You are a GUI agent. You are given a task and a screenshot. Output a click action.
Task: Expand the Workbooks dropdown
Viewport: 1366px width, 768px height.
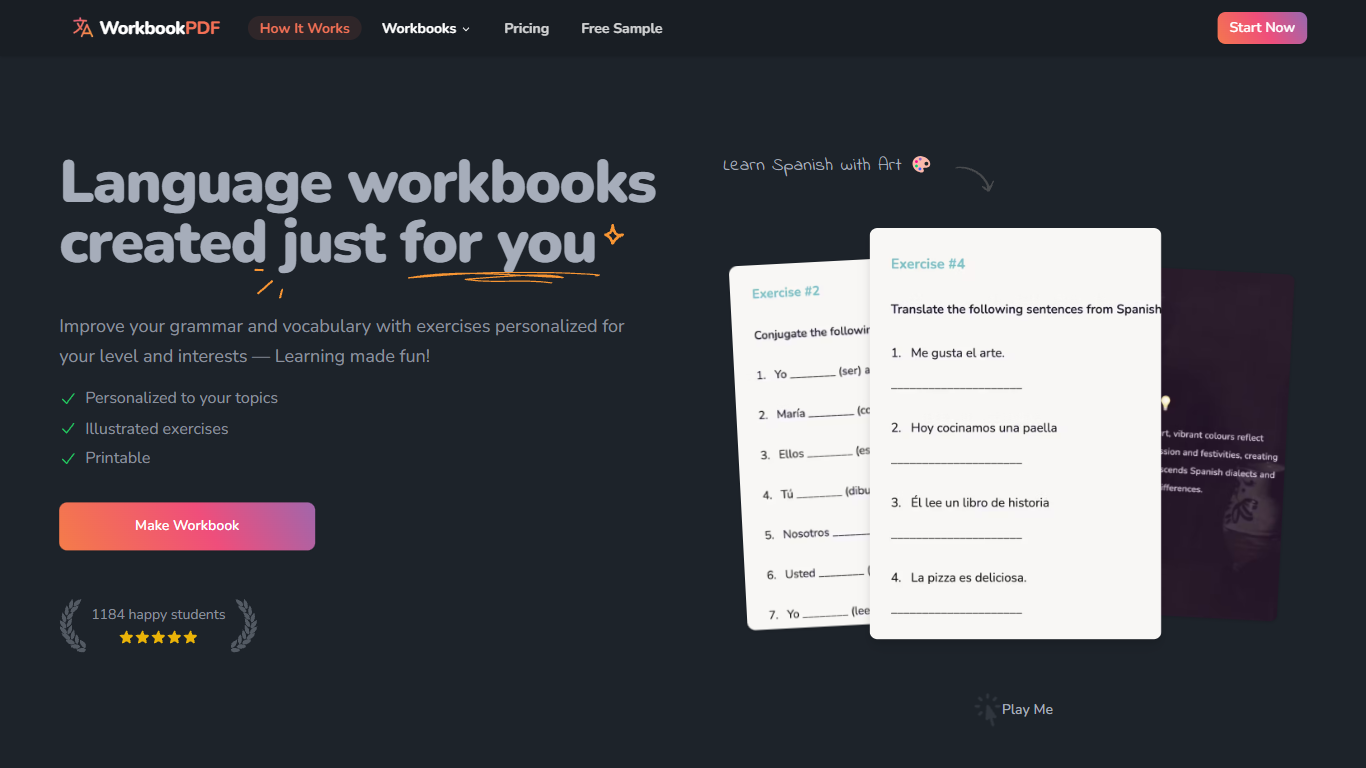[425, 28]
